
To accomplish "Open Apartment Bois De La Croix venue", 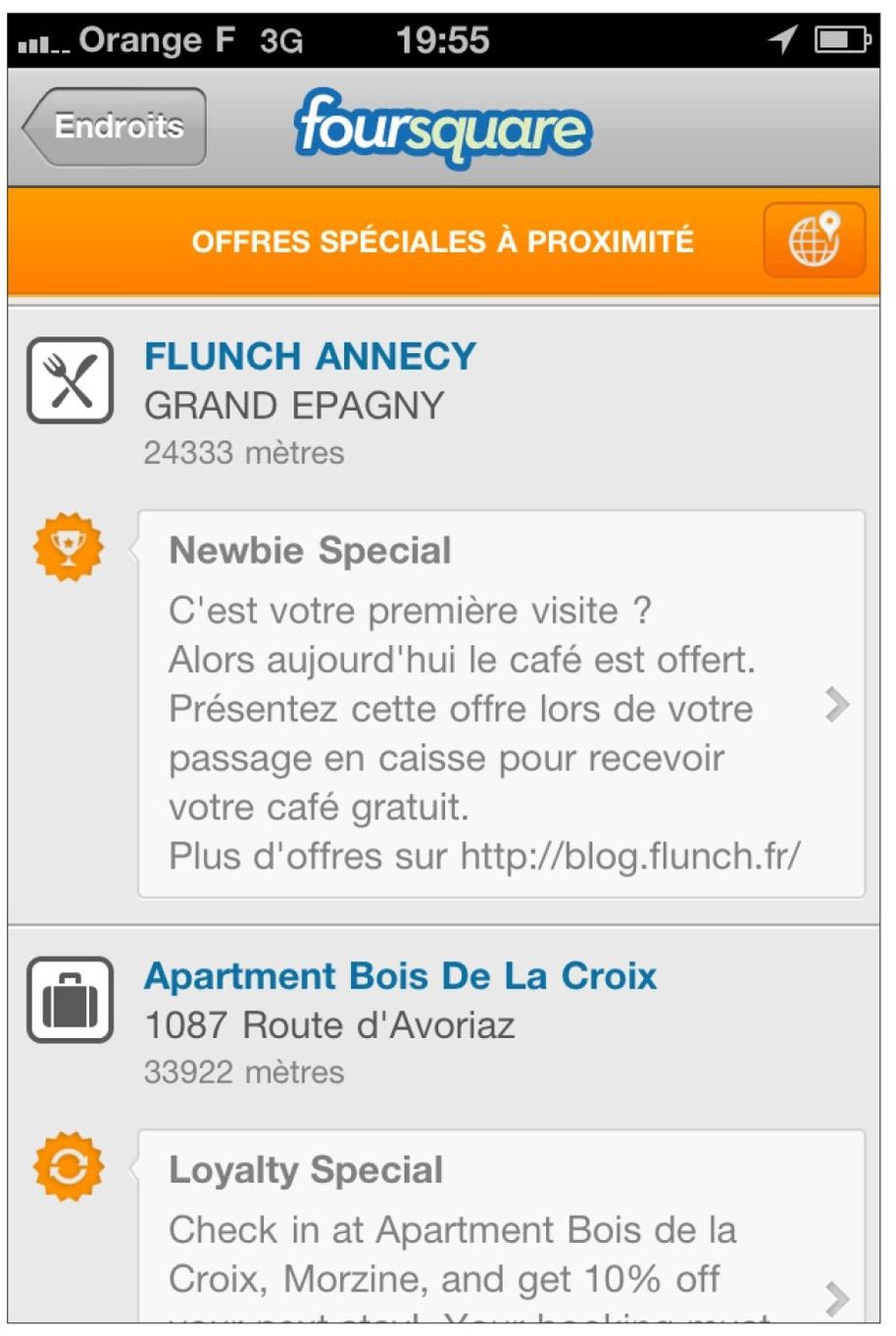I will pyautogui.click(x=400, y=976).
